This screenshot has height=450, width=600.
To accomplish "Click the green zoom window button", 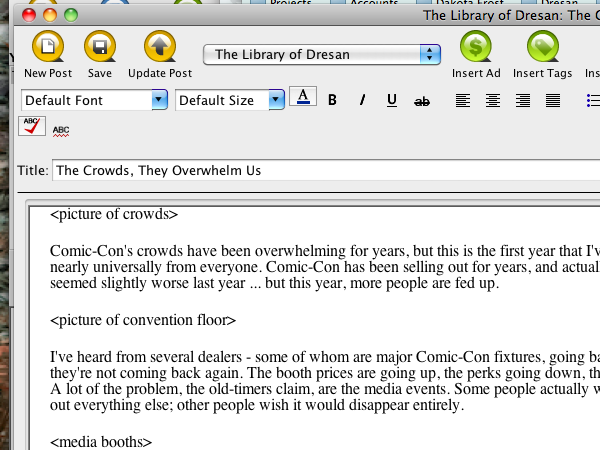I will point(71,15).
